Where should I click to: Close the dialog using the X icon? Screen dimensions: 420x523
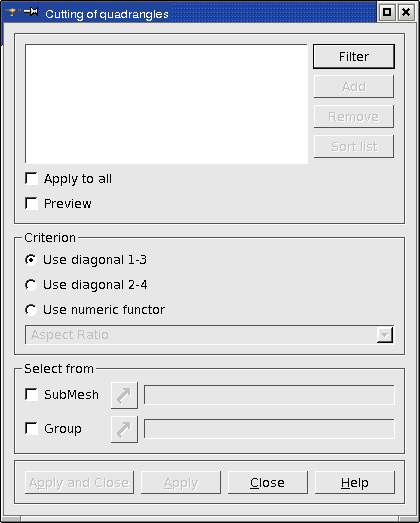(x=406, y=12)
